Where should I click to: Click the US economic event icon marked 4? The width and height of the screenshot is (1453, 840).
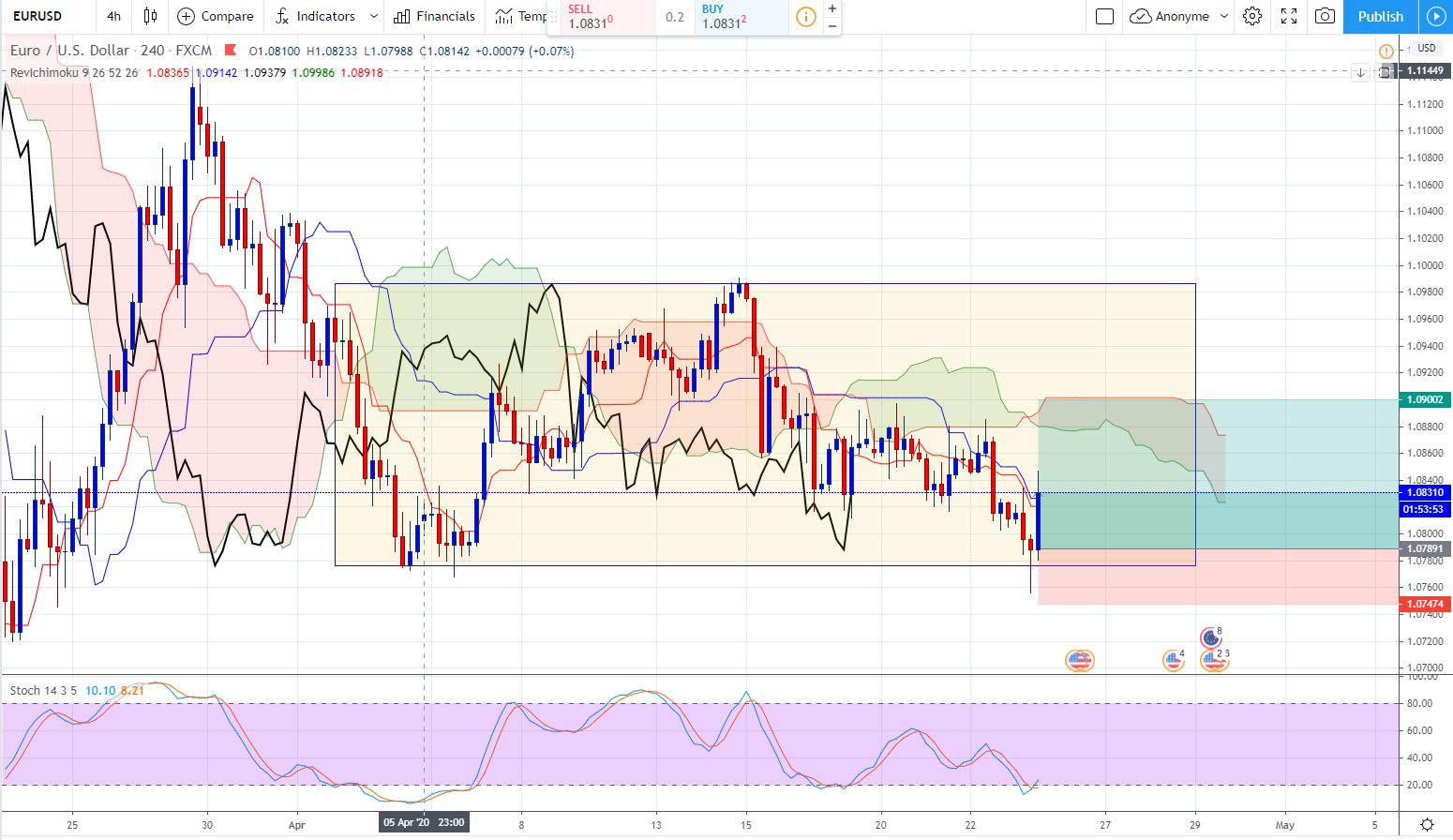click(1173, 660)
